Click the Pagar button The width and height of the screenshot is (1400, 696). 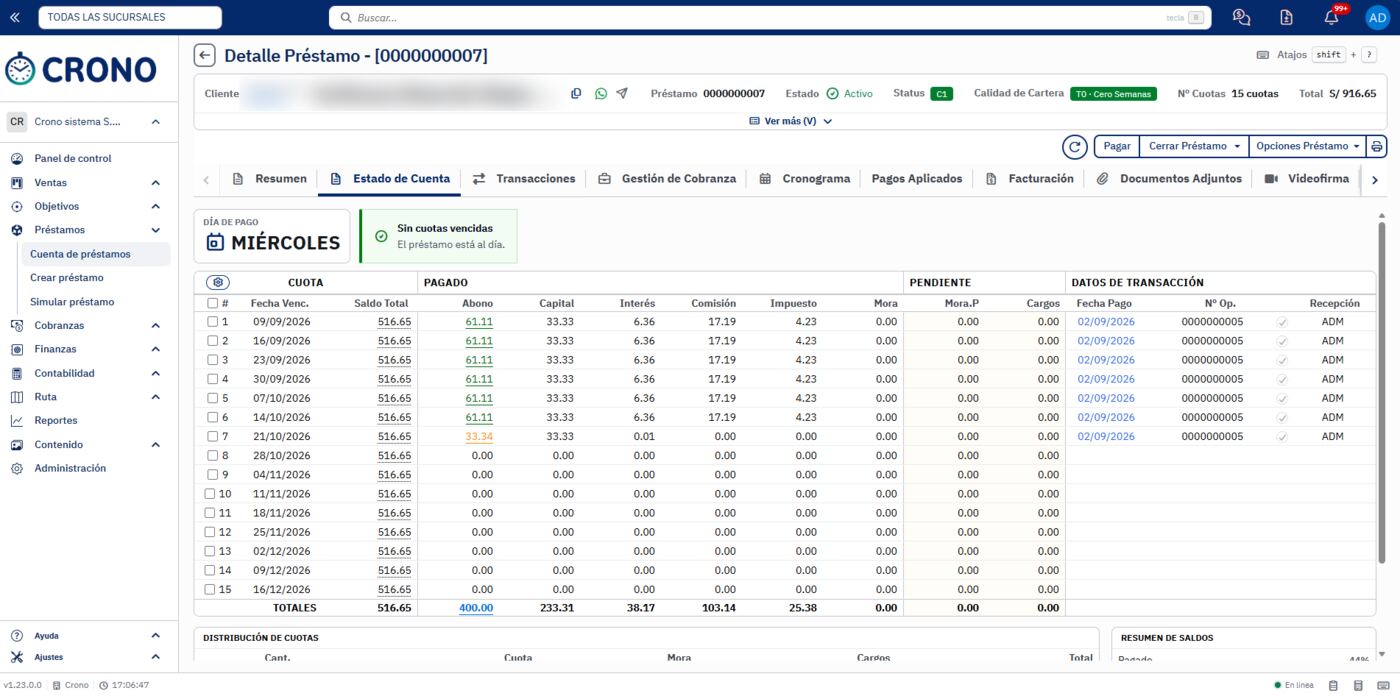coord(1117,147)
